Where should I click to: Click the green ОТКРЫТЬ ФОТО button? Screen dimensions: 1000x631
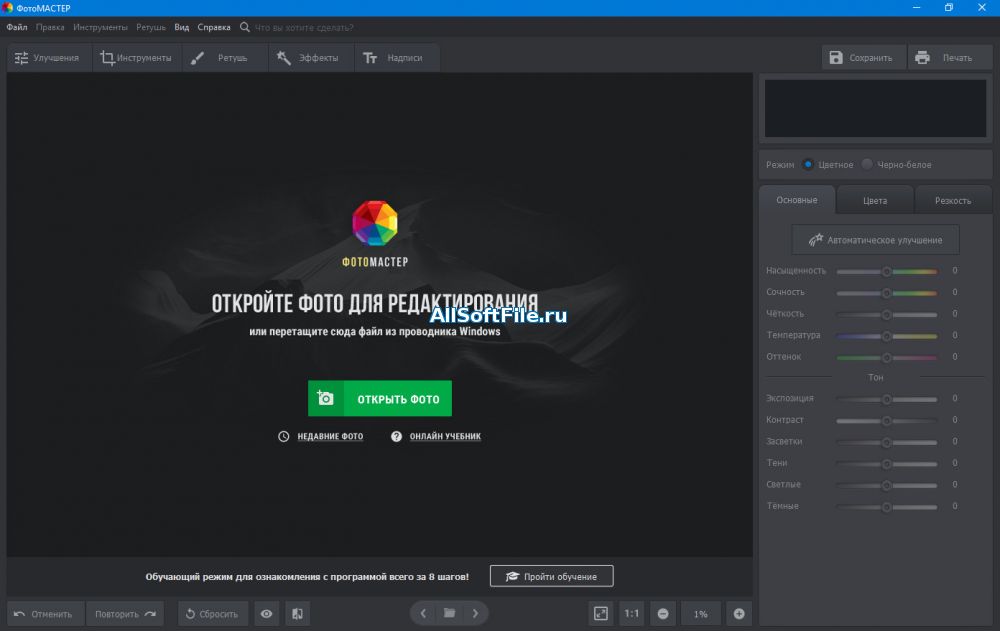tap(379, 399)
